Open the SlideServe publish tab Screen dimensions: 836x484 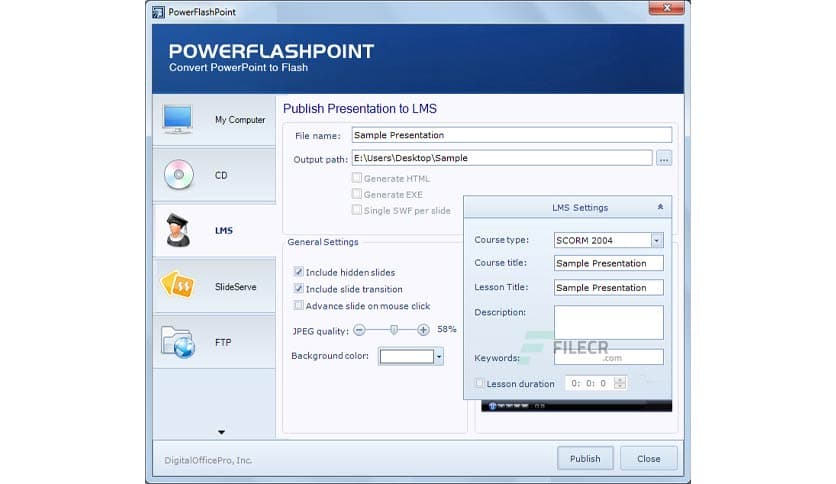(214, 286)
